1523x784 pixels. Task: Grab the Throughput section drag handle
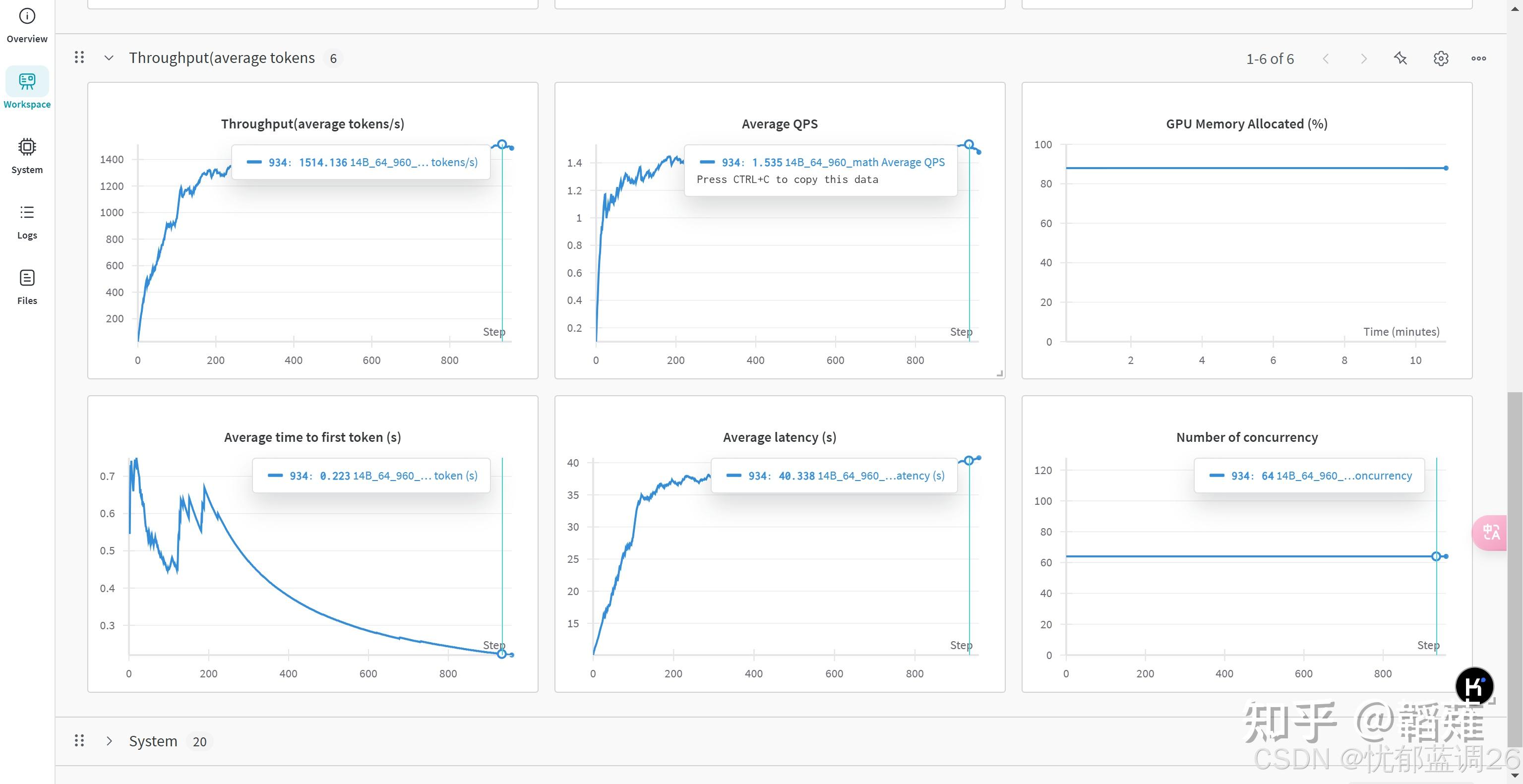click(79, 58)
